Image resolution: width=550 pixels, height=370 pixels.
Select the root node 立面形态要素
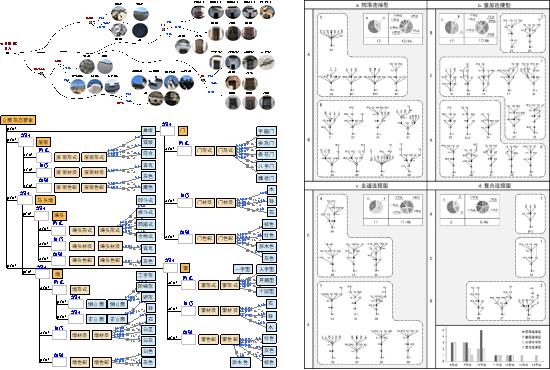(18, 120)
